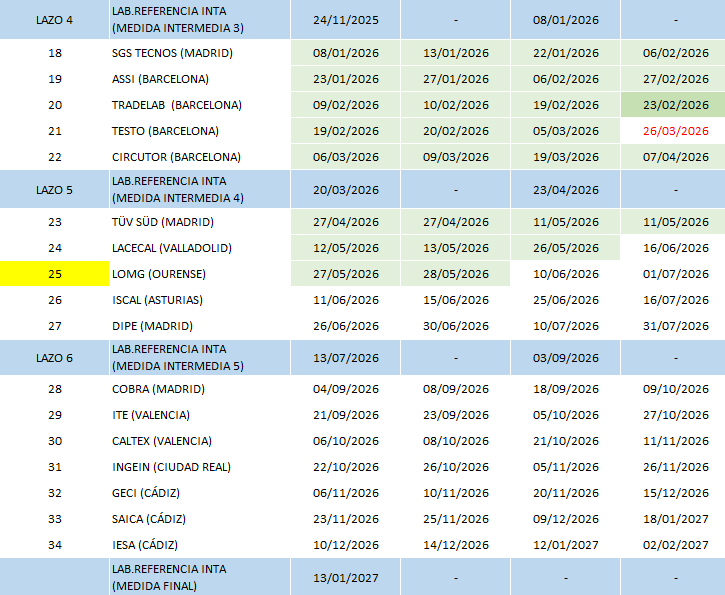Click the date 20/03/2026
725x595 pixels.
(x=345, y=190)
